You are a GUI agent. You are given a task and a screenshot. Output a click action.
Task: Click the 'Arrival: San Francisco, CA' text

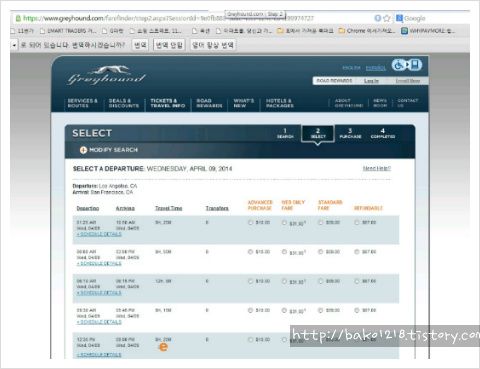(x=103, y=192)
